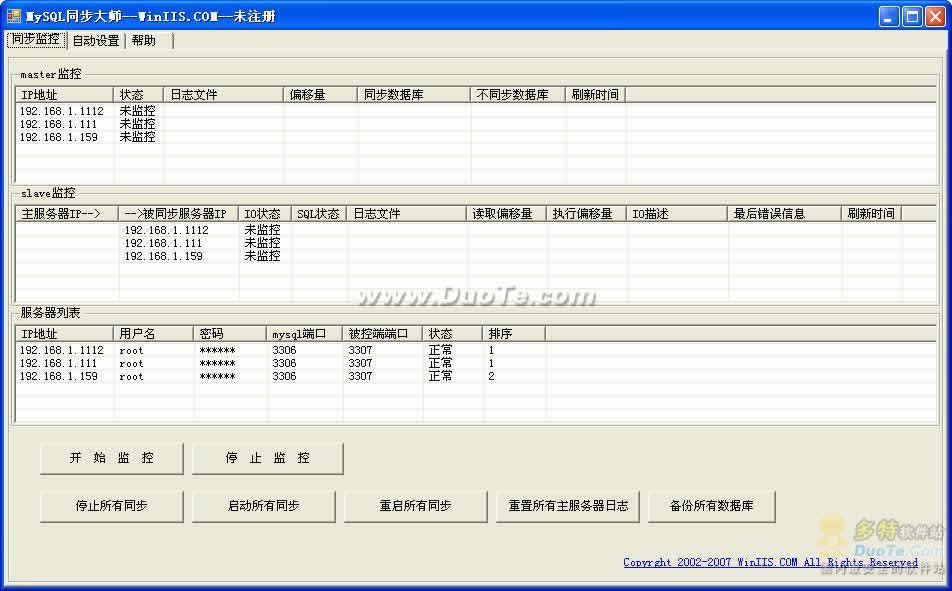Click master list 刷新时间 column header
Screen dimensions: 952x591
coord(596,95)
